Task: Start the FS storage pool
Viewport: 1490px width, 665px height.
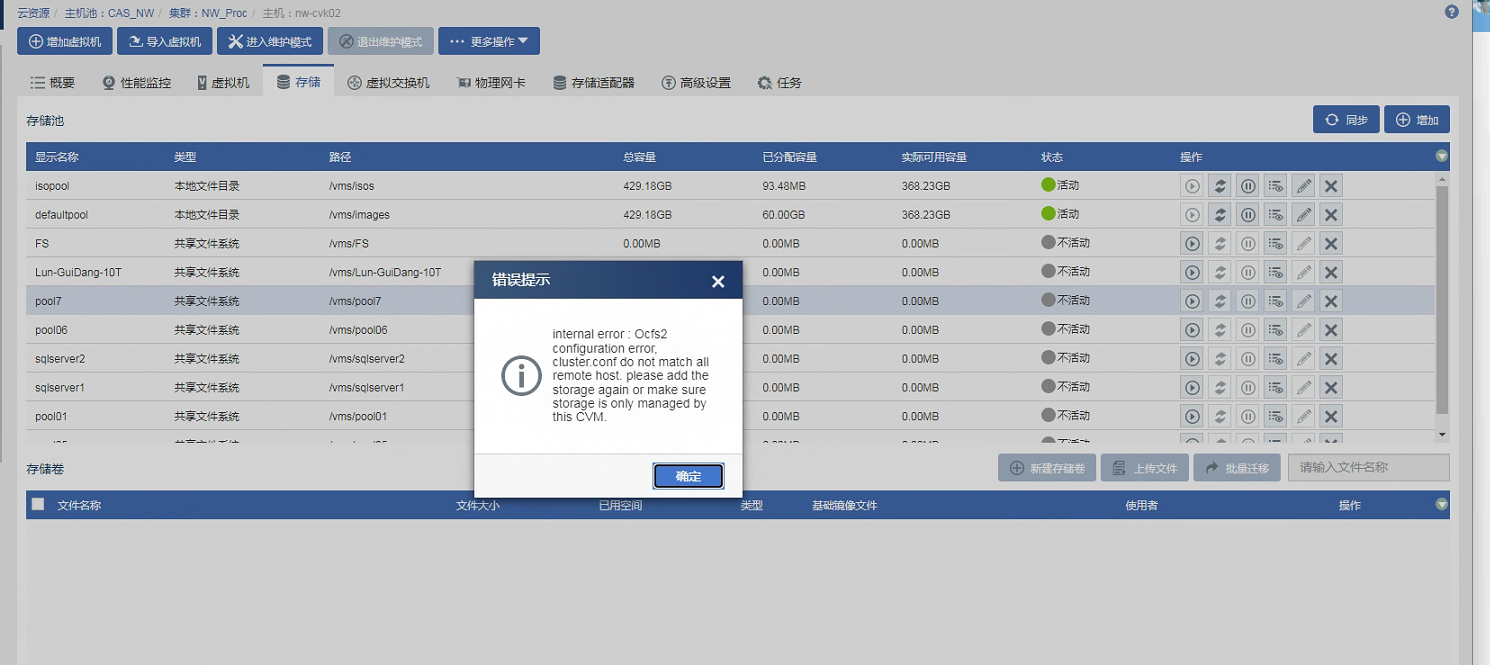Action: pos(1192,243)
